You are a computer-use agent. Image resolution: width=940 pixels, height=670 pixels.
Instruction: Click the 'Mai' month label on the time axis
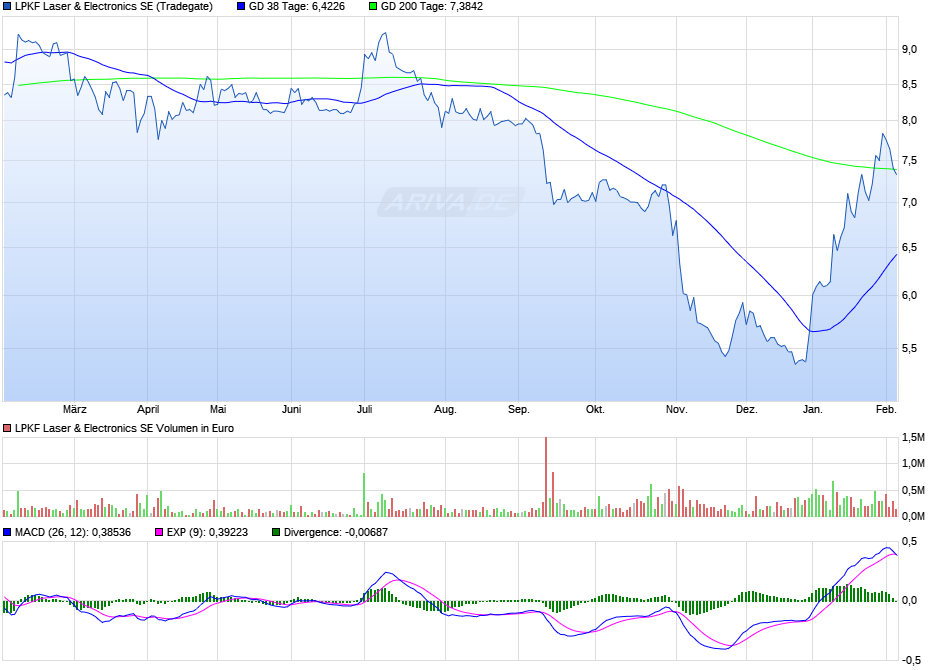coord(218,409)
